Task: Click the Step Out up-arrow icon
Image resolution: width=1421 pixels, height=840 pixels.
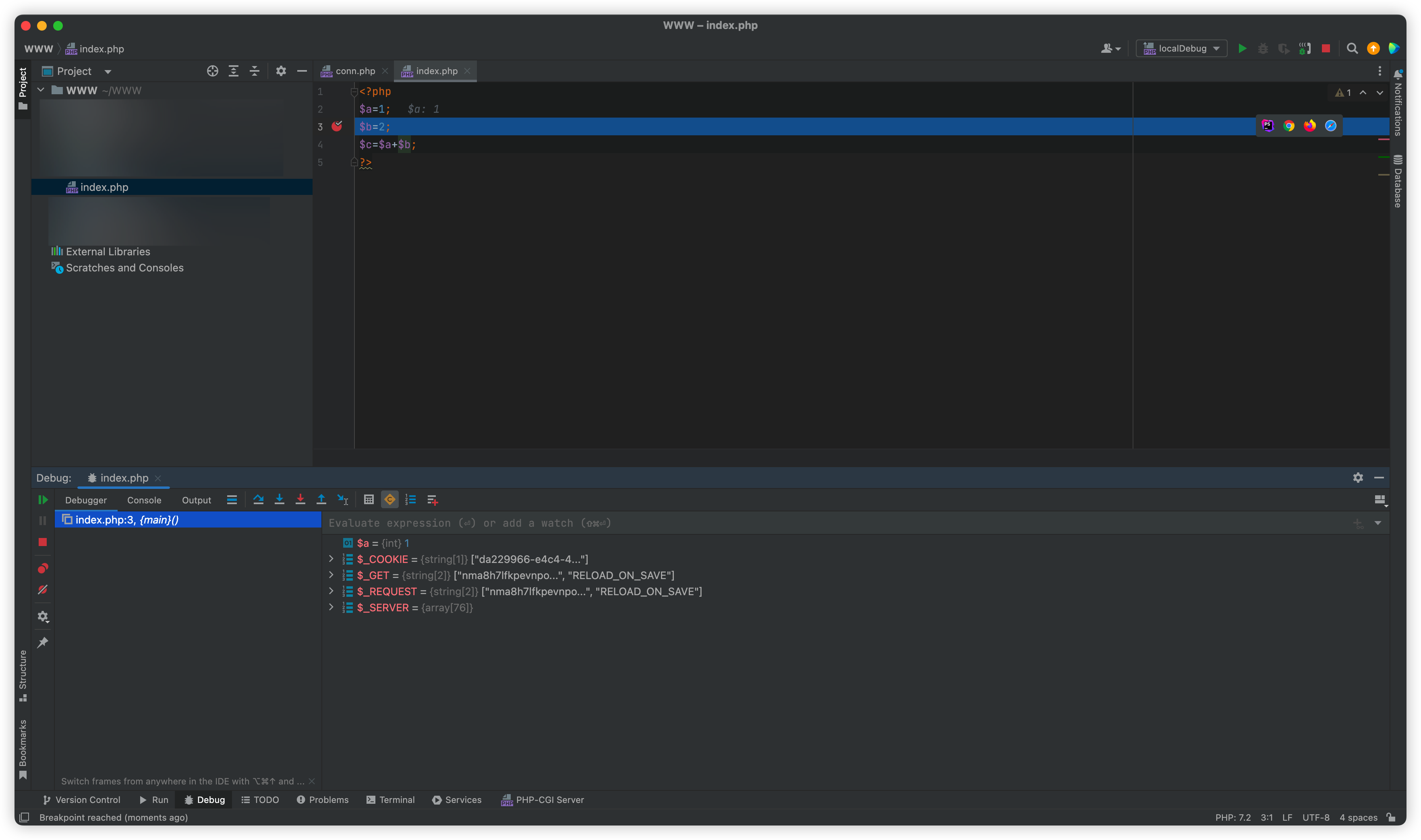Action: coord(321,500)
